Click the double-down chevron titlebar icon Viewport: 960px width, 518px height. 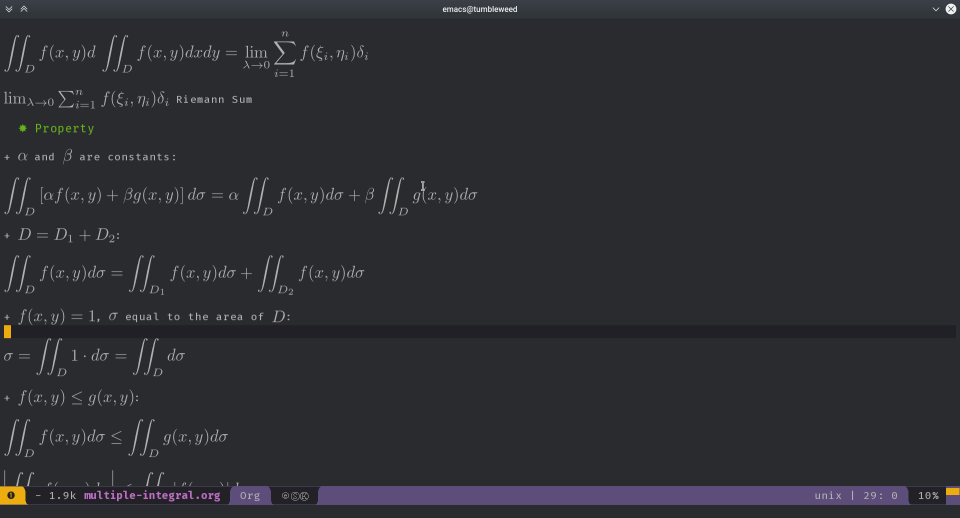tap(9, 9)
